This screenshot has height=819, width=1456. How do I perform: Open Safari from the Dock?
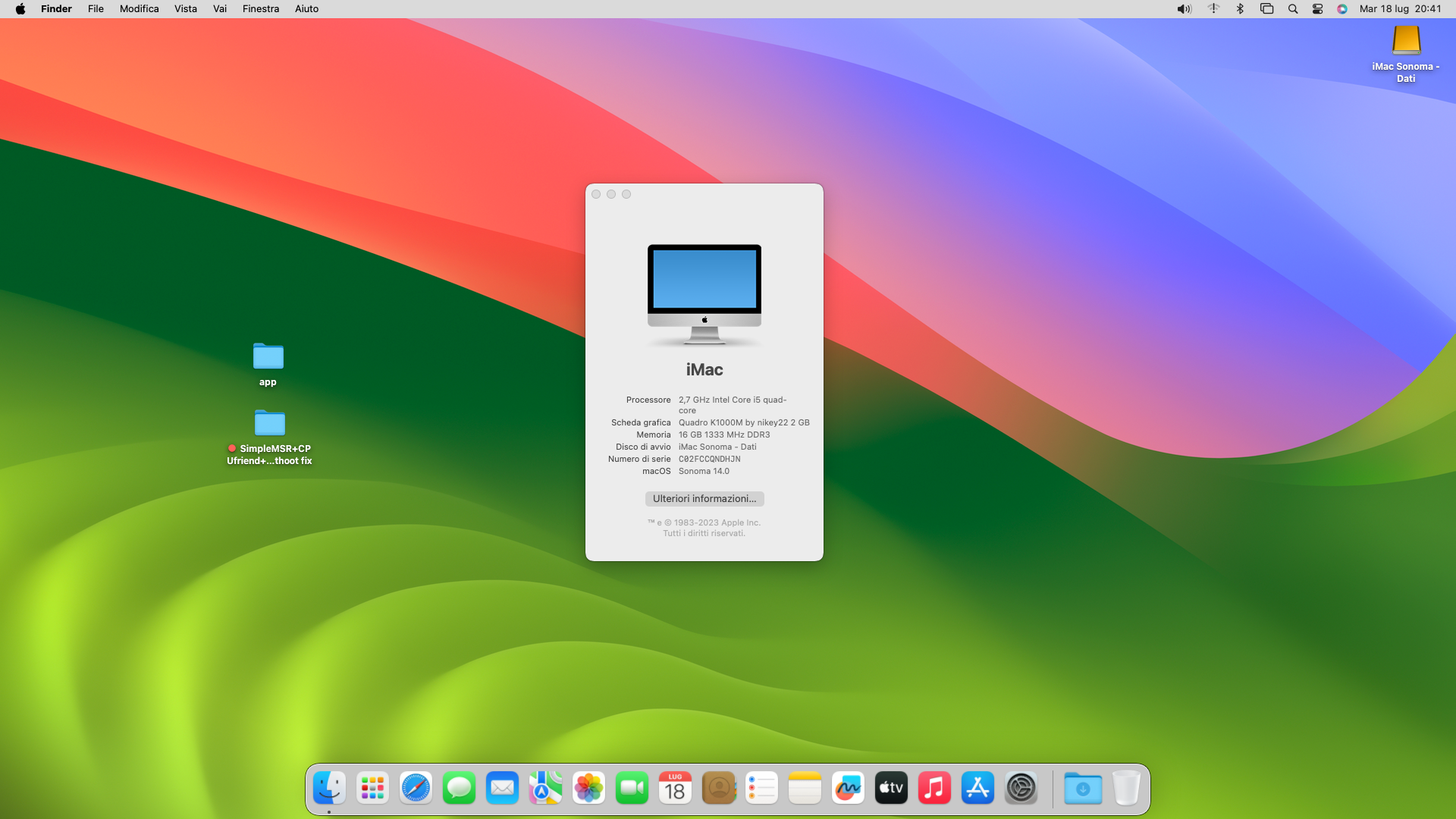pyautogui.click(x=416, y=789)
